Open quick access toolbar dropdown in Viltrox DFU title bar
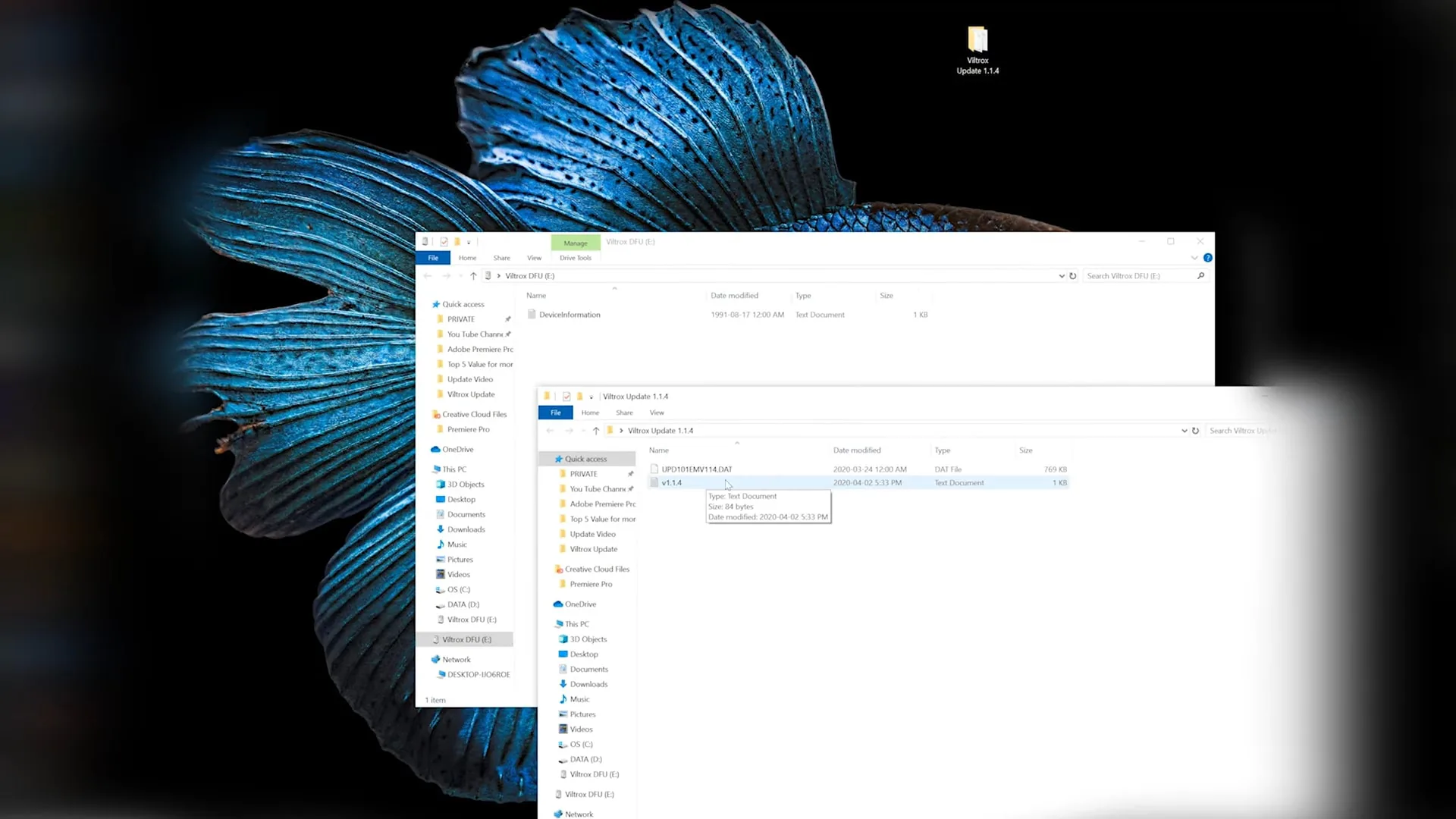 coord(469,243)
